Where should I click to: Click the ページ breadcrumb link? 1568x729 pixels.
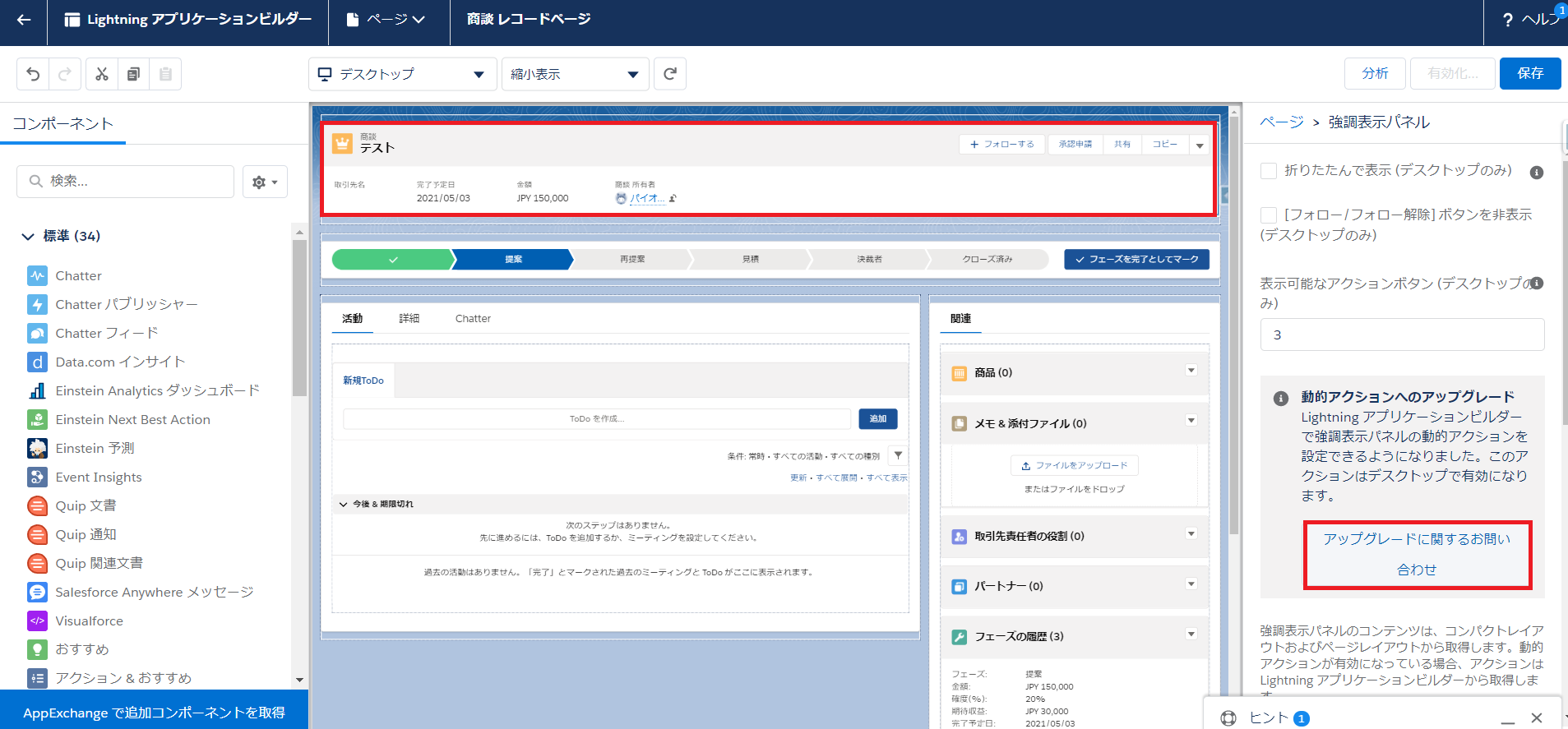pos(1282,122)
